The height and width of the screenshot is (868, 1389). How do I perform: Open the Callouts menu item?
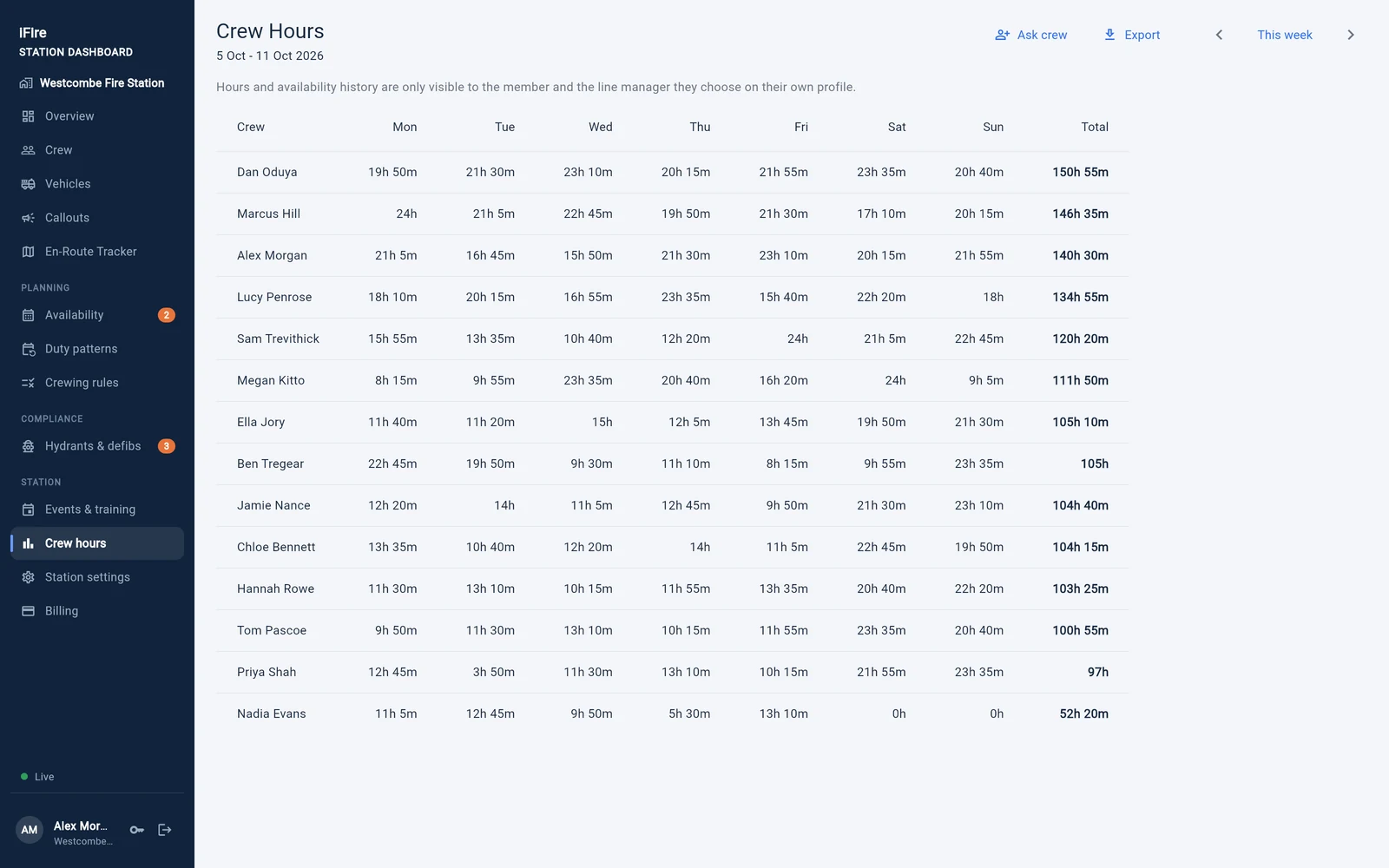(97, 218)
